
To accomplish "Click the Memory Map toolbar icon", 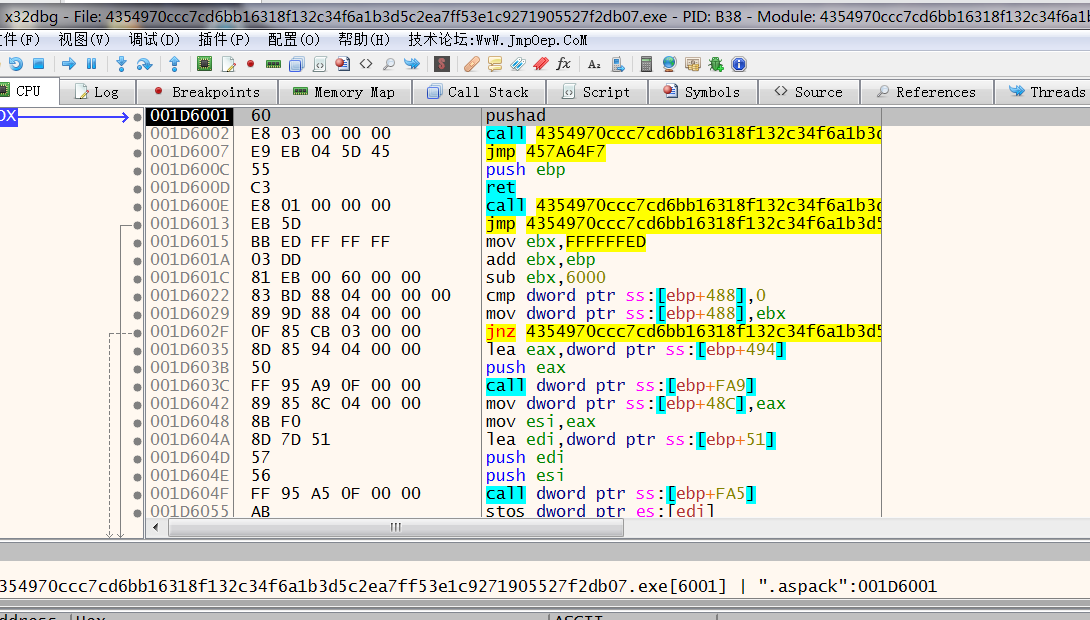I will coord(273,64).
